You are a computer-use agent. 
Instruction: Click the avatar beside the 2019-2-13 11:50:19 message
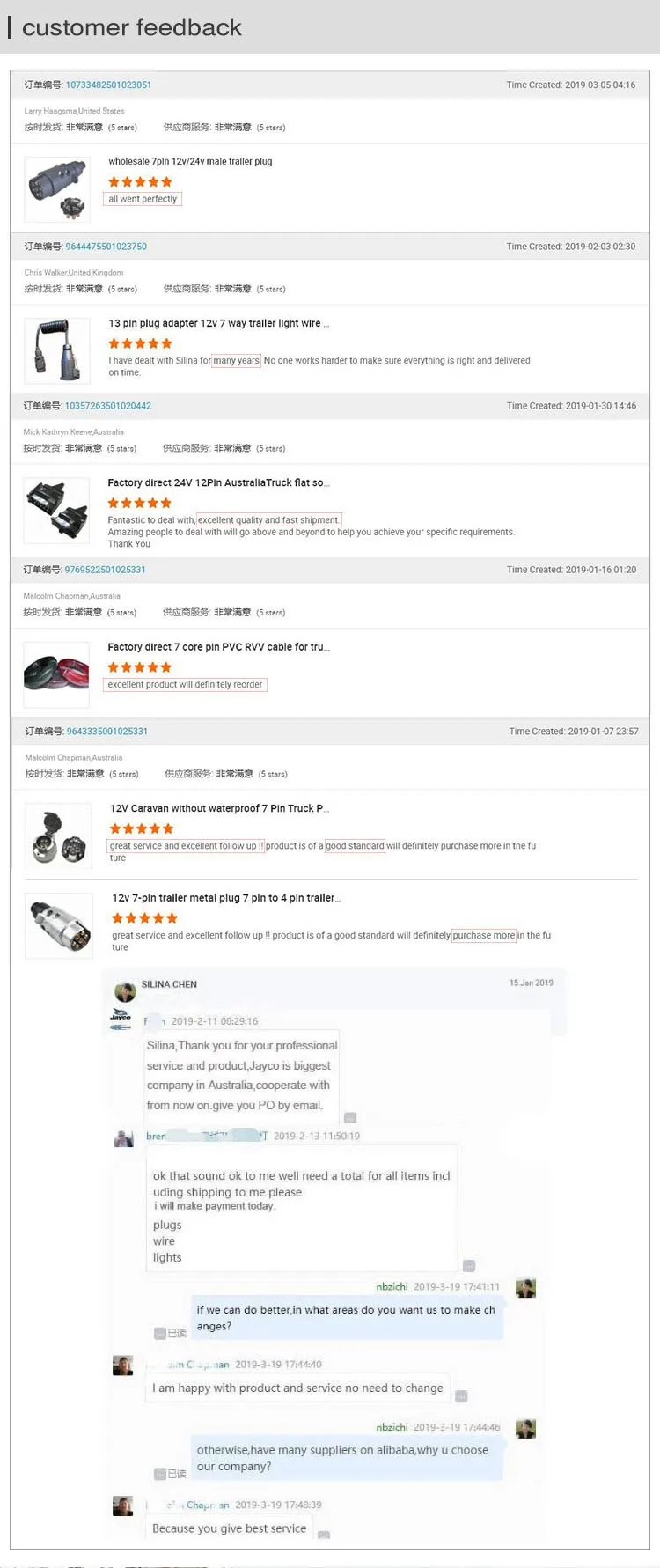point(124,1137)
